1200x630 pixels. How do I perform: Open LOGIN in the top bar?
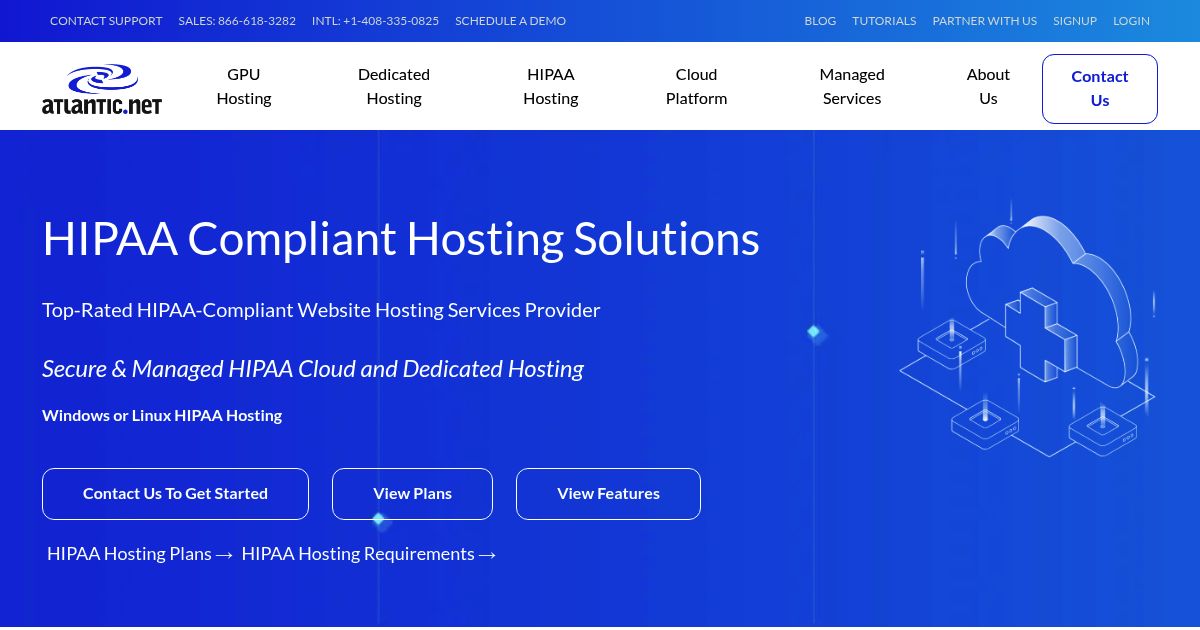[1131, 20]
